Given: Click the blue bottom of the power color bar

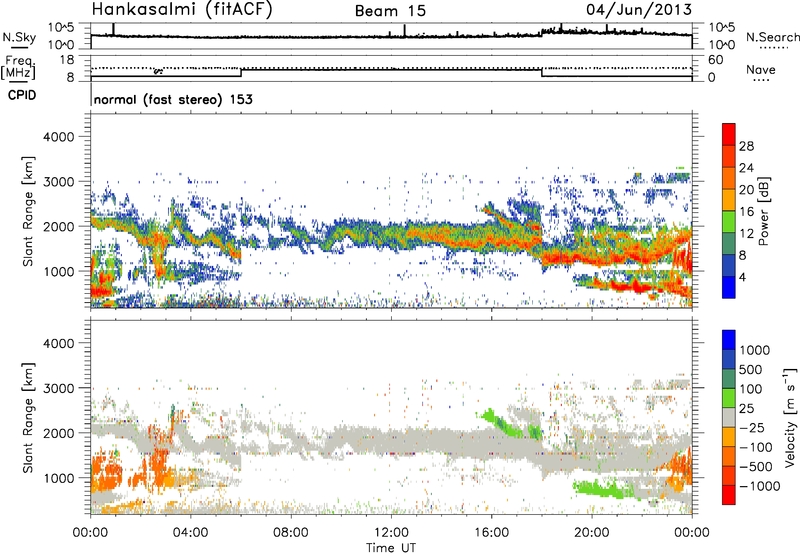Looking at the screenshot, I should [729, 287].
